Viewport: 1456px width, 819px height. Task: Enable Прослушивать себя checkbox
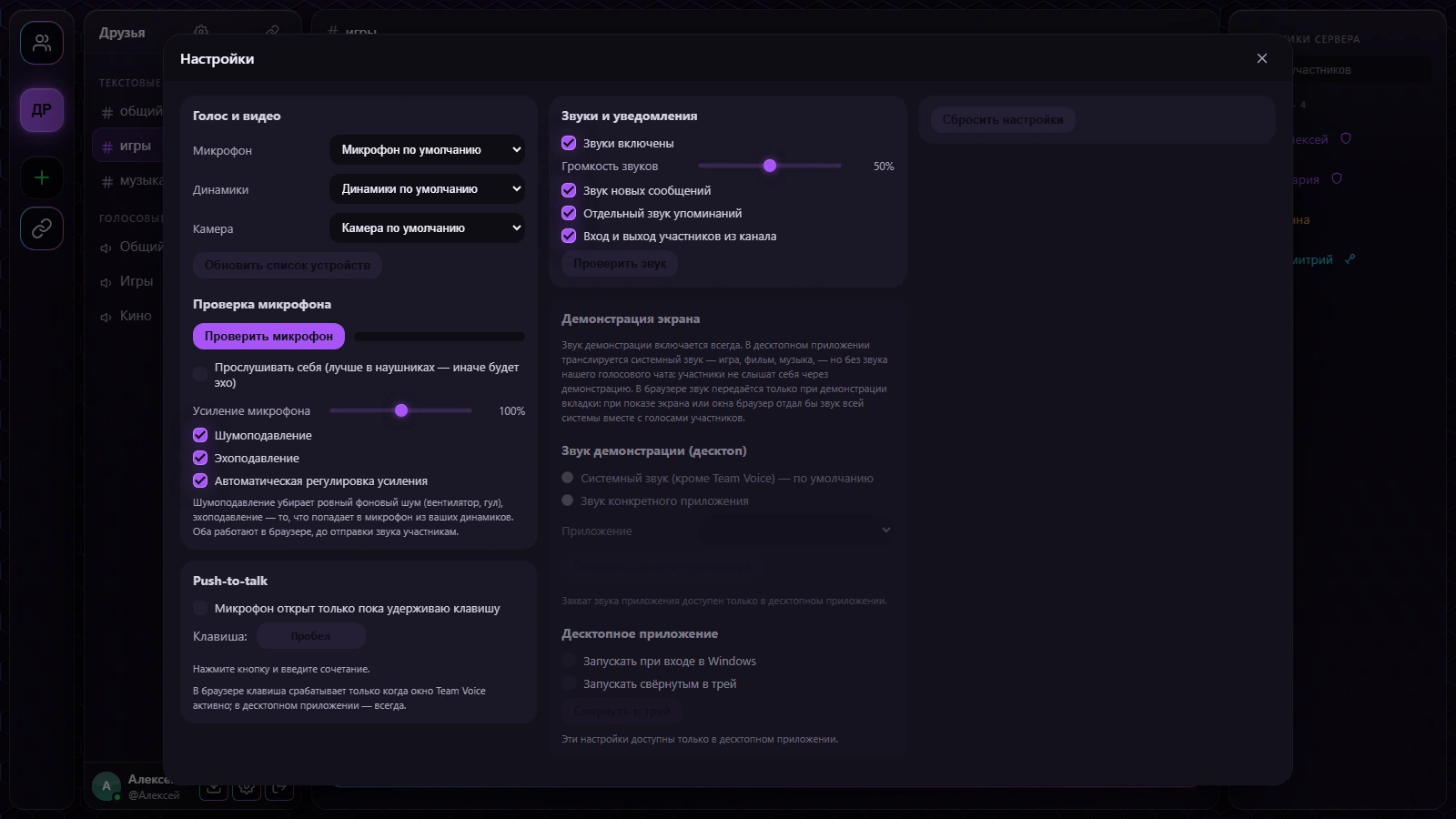point(200,374)
